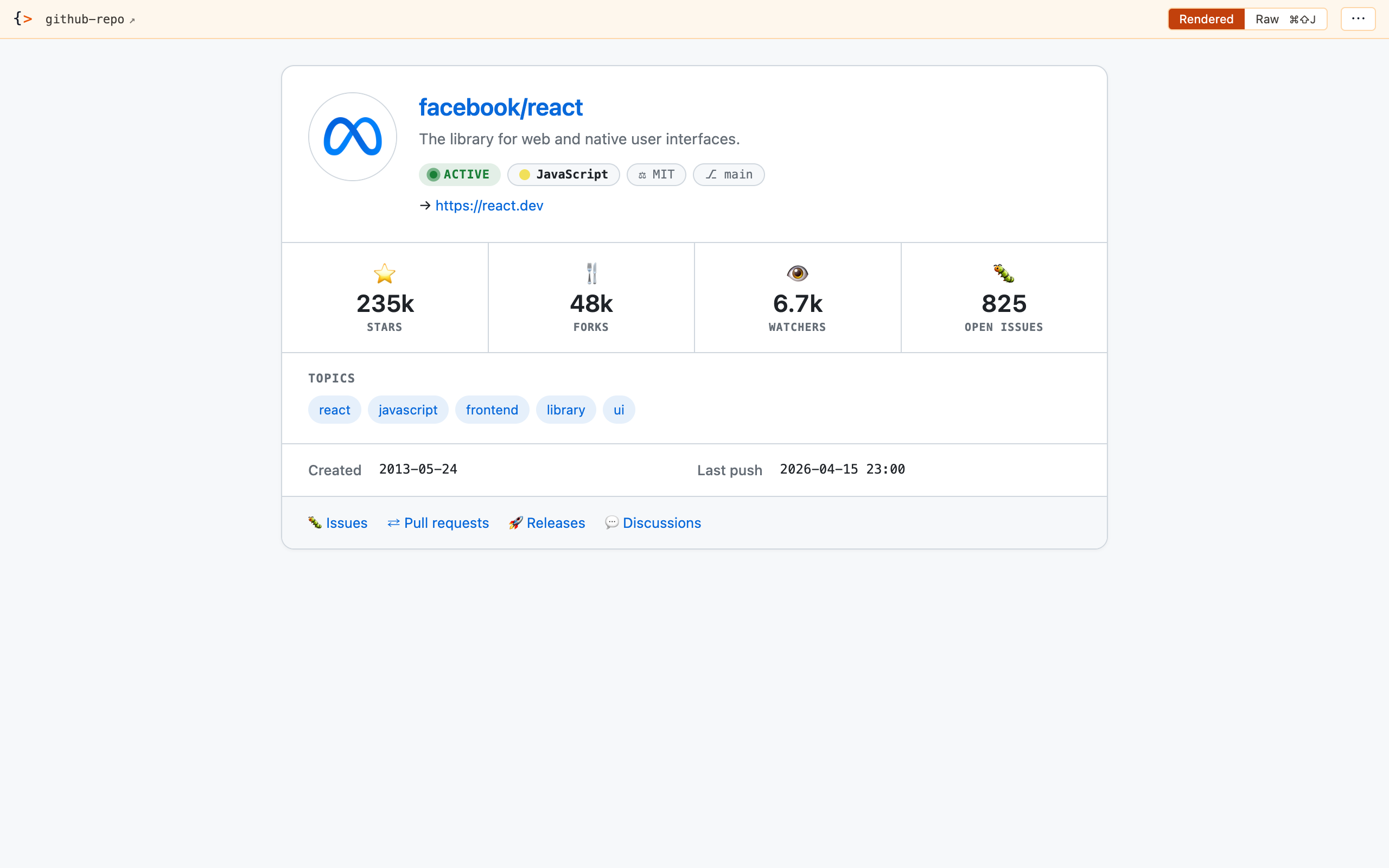This screenshot has width=1389, height=868.
Task: Click the curly-brace logo in the top bar
Action: click(x=23, y=19)
